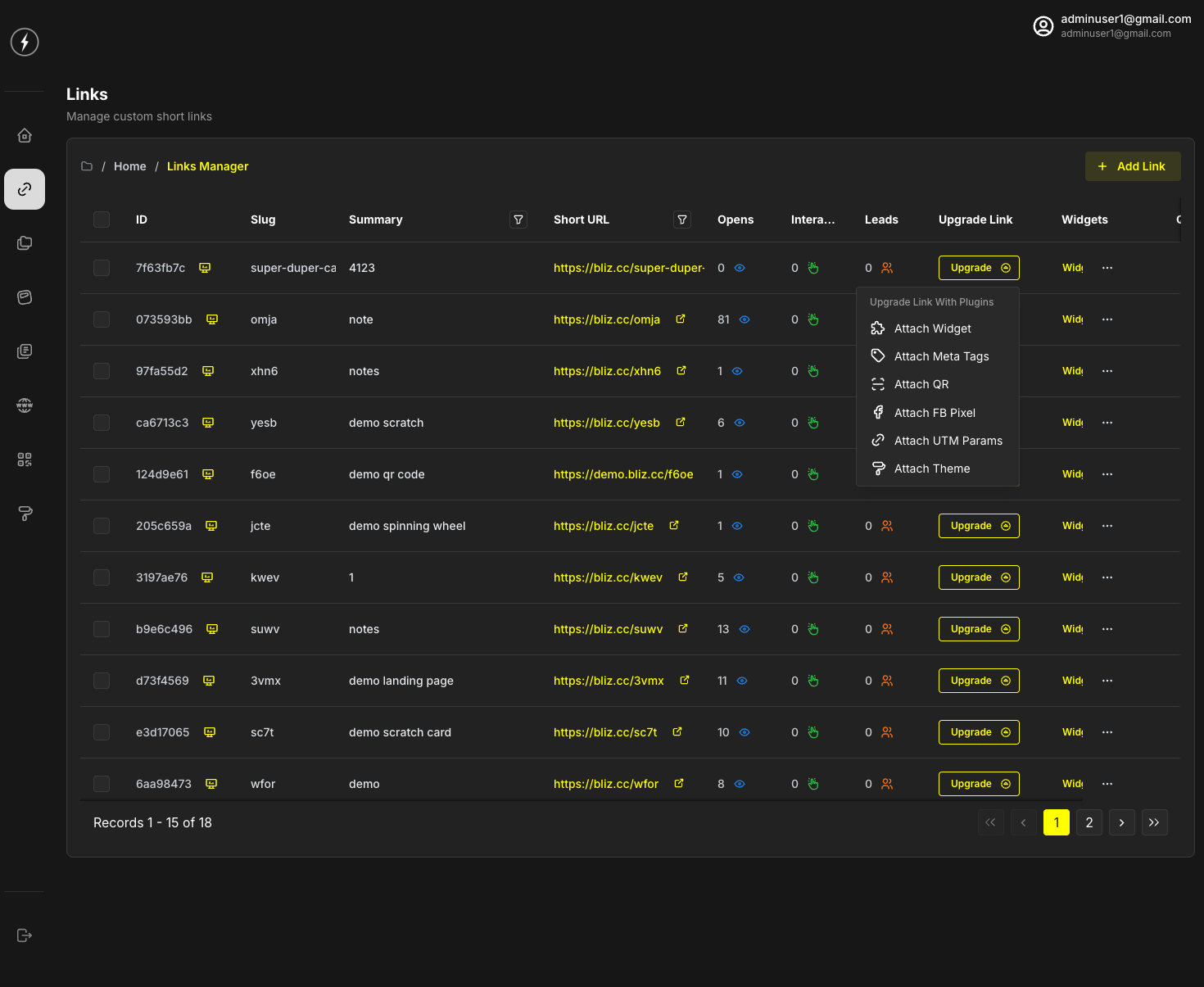This screenshot has width=1204, height=987.
Task: Check the row checkbox for 7f63fb7c
Action: click(x=102, y=268)
